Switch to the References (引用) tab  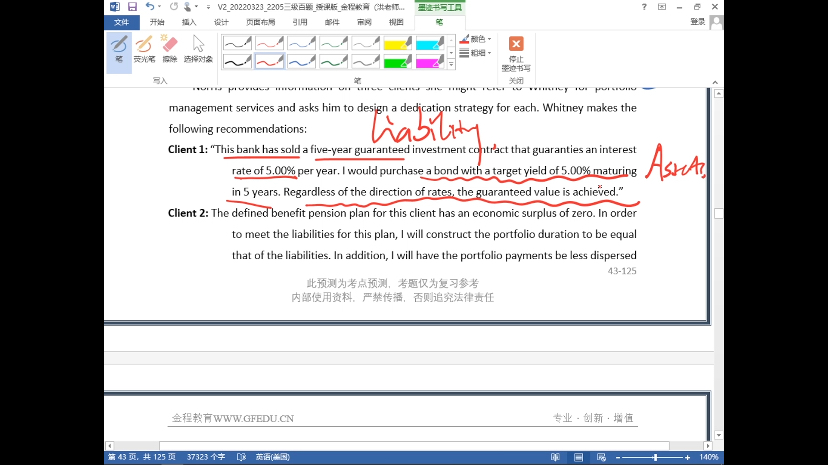(300, 22)
